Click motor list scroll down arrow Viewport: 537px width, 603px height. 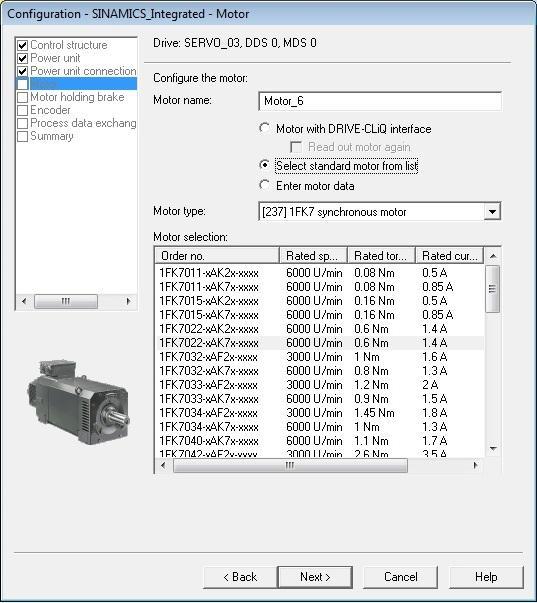(x=493, y=449)
